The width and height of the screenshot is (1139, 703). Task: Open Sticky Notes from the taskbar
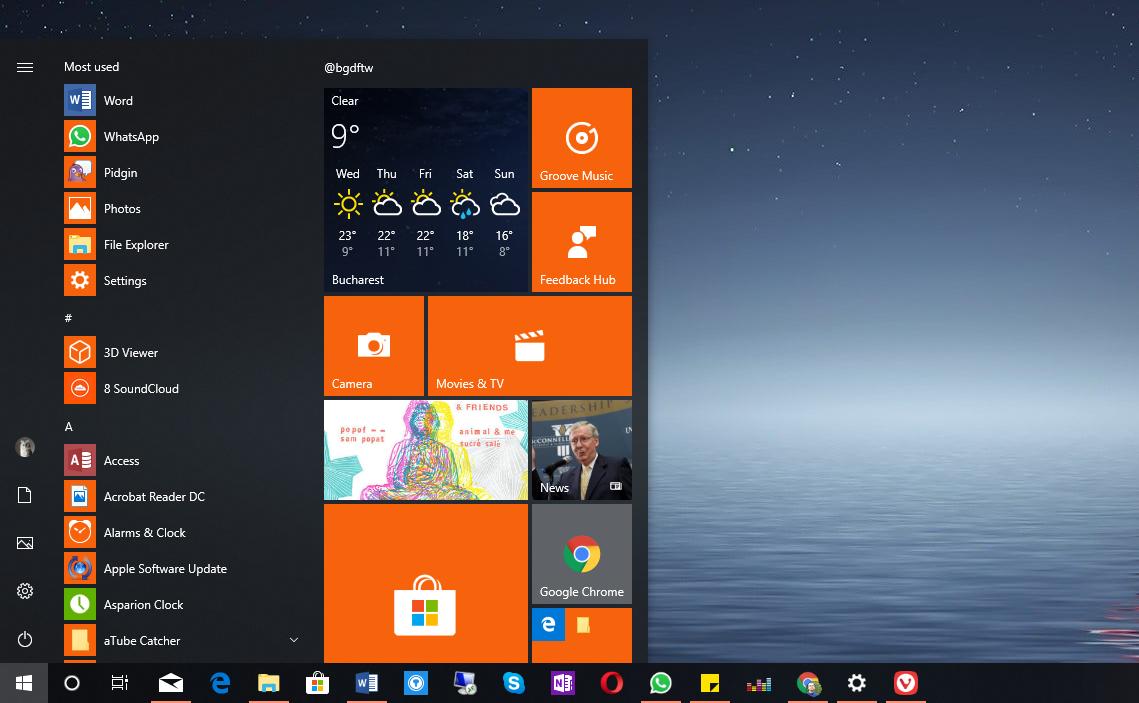(x=710, y=683)
